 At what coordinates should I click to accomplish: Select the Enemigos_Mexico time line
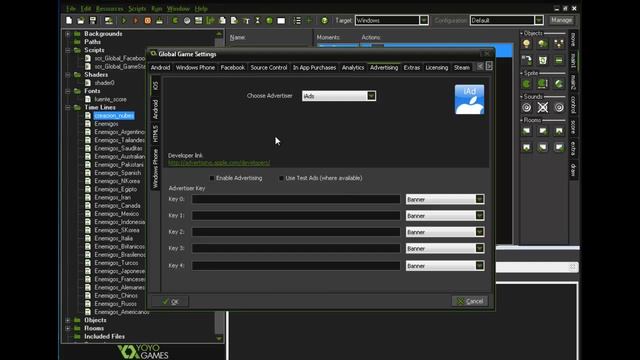pos(117,214)
